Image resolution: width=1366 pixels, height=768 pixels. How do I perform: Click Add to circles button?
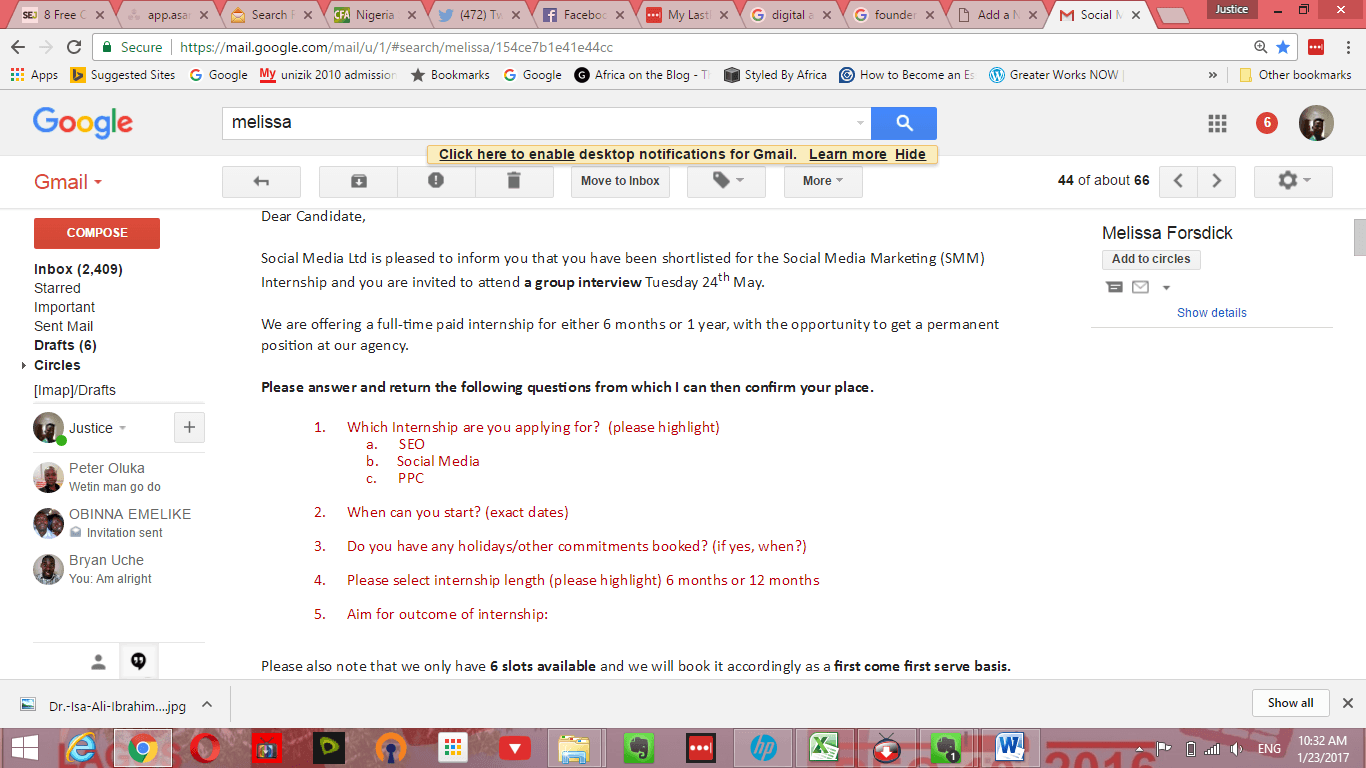pyautogui.click(x=1151, y=259)
